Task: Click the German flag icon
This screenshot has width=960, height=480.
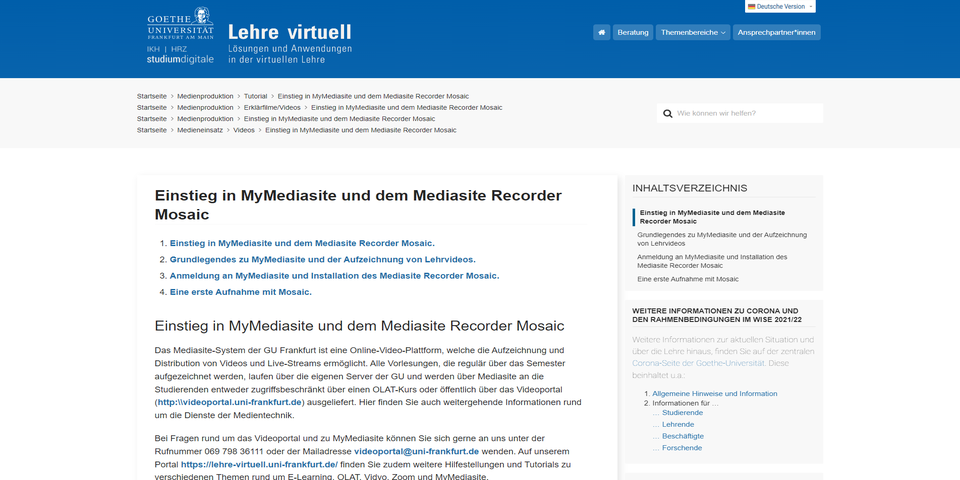Action: pyautogui.click(x=751, y=7)
